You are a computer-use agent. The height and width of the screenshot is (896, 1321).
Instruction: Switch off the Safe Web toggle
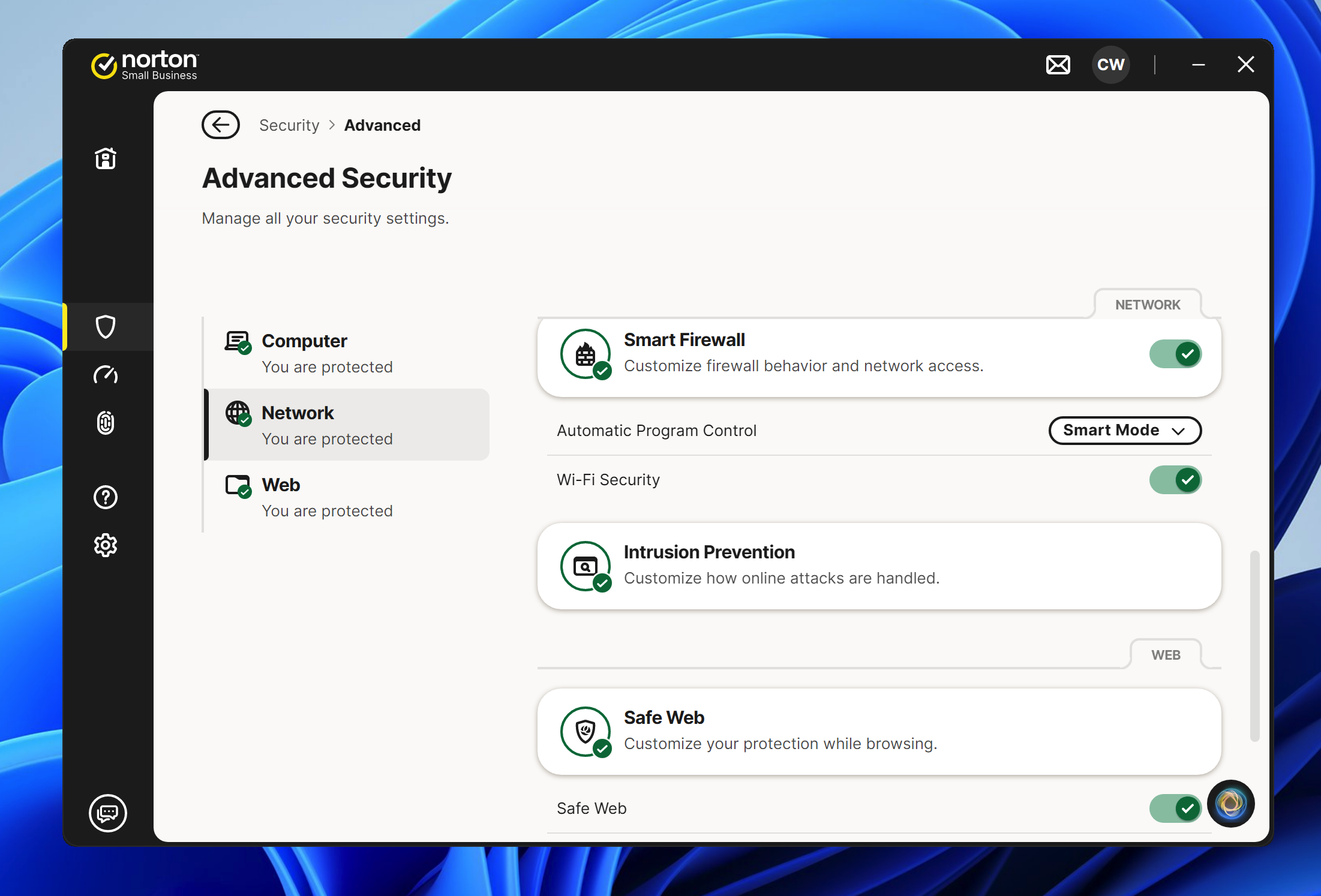pyautogui.click(x=1175, y=808)
